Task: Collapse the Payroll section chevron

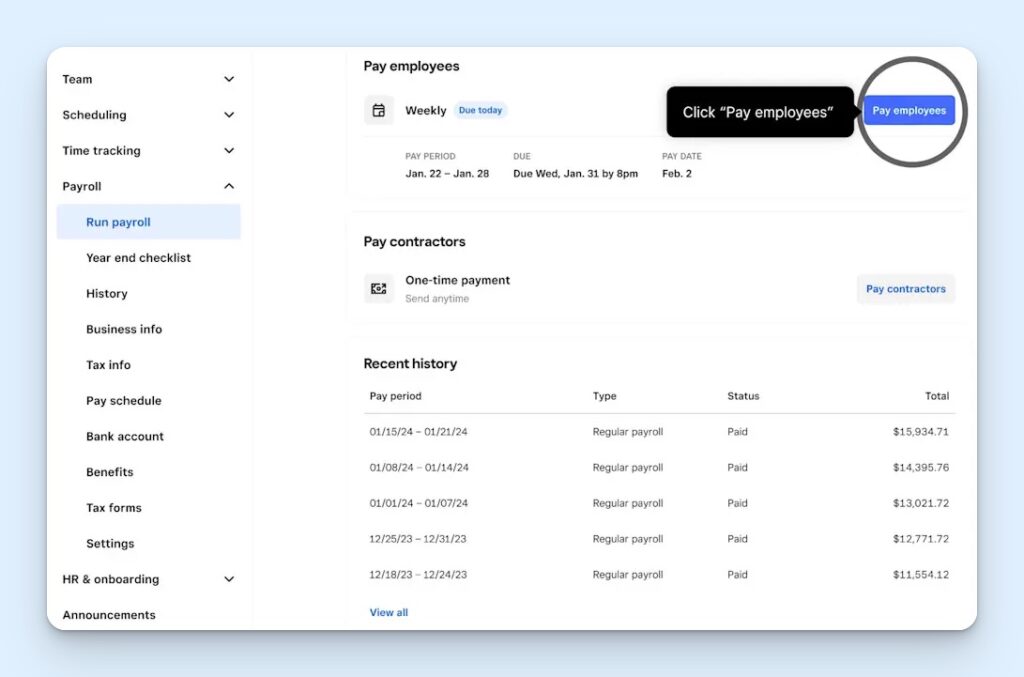Action: [229, 186]
